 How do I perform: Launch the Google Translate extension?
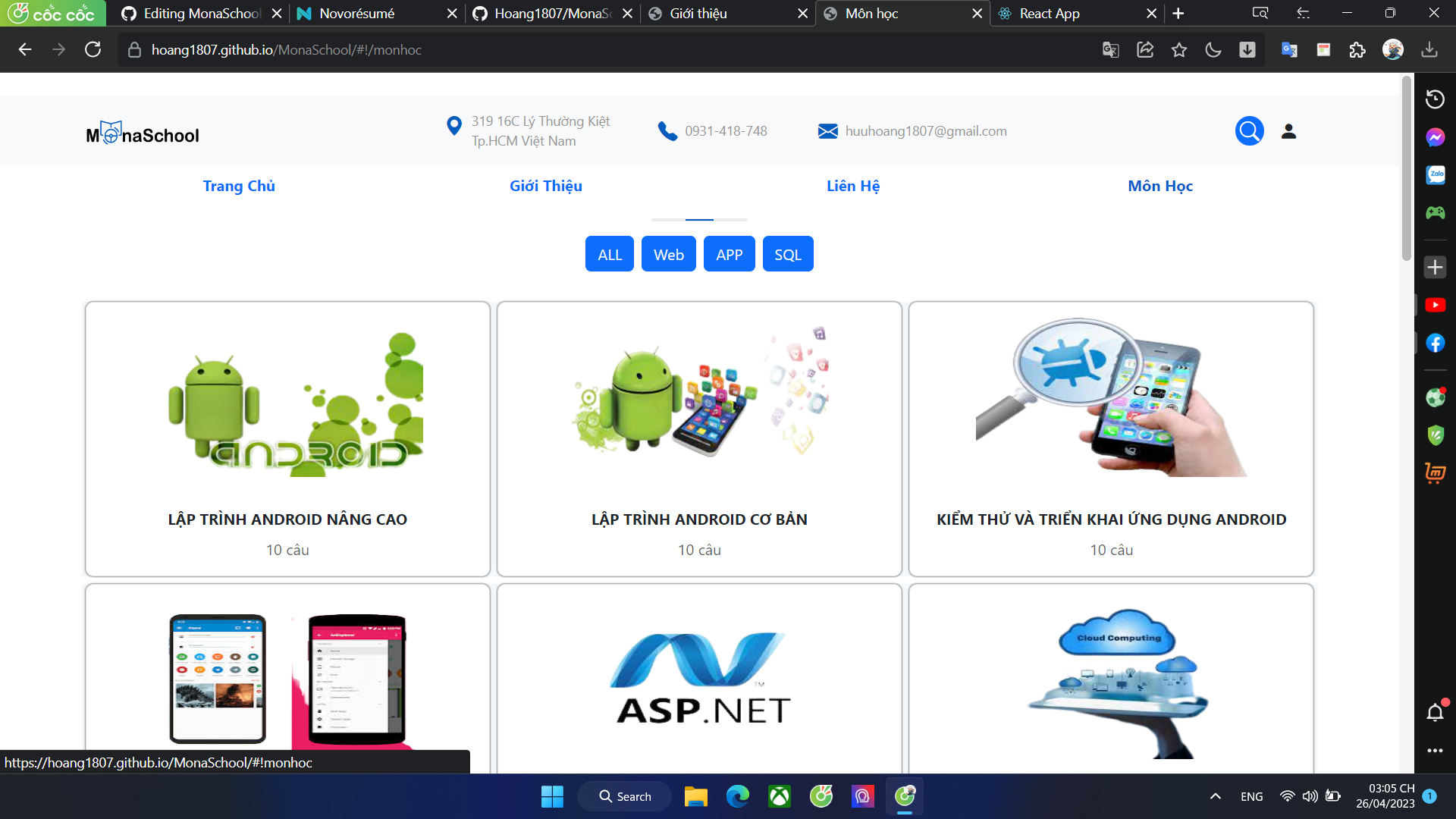coord(1289,49)
